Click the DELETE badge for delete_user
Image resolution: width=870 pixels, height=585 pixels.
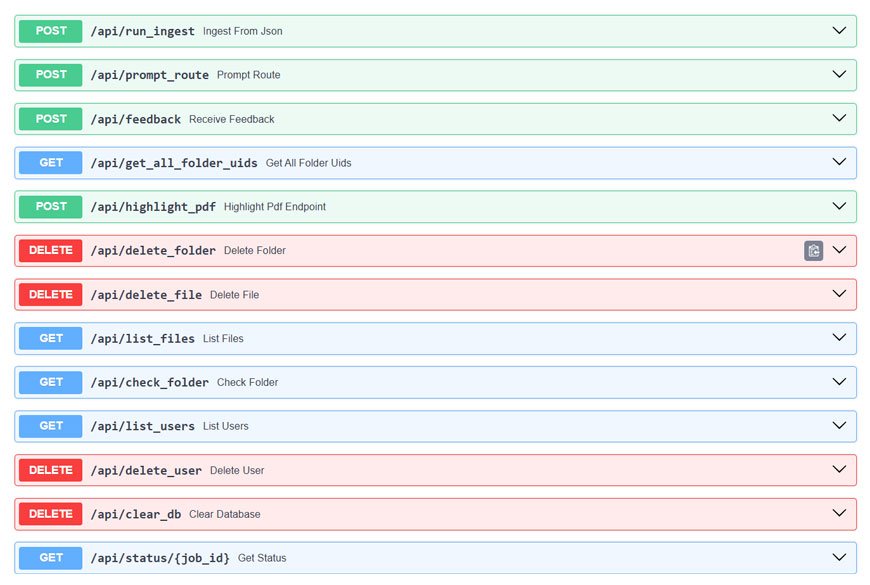51,470
